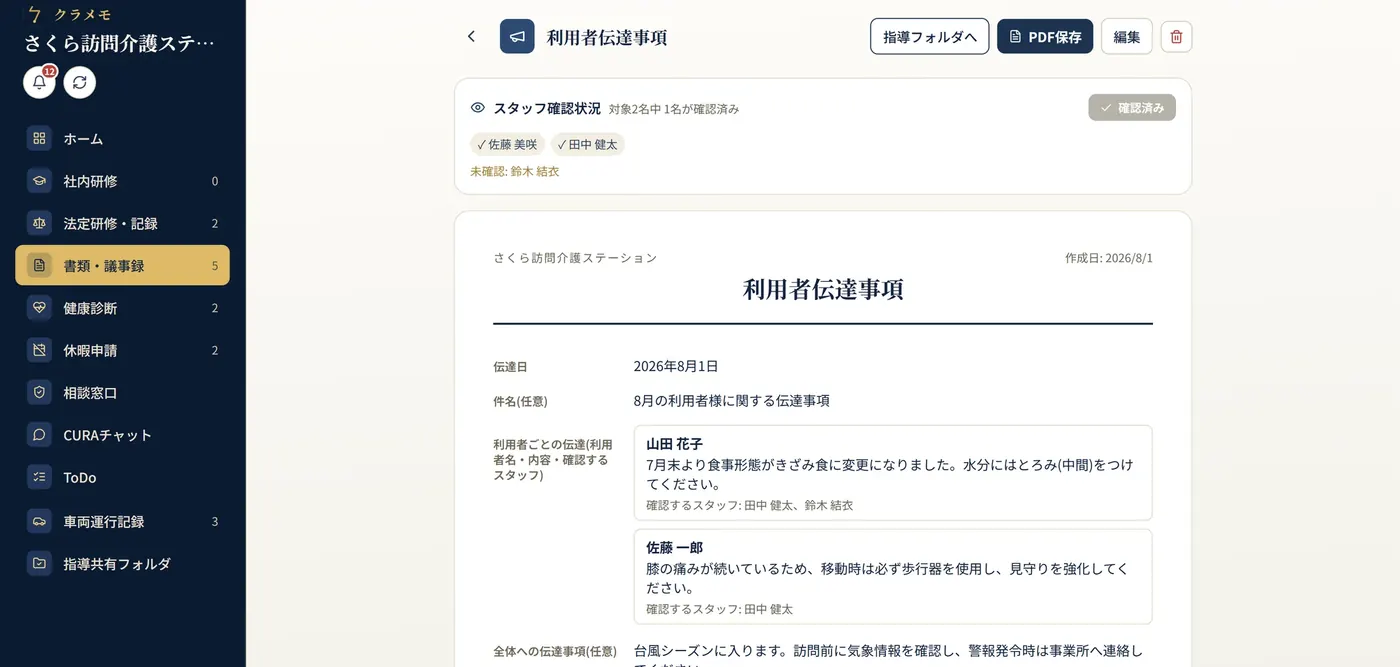Screen dimensions: 1400x667
Task: Click 対象2名中 1名が確認済み status text
Action: 674,109
